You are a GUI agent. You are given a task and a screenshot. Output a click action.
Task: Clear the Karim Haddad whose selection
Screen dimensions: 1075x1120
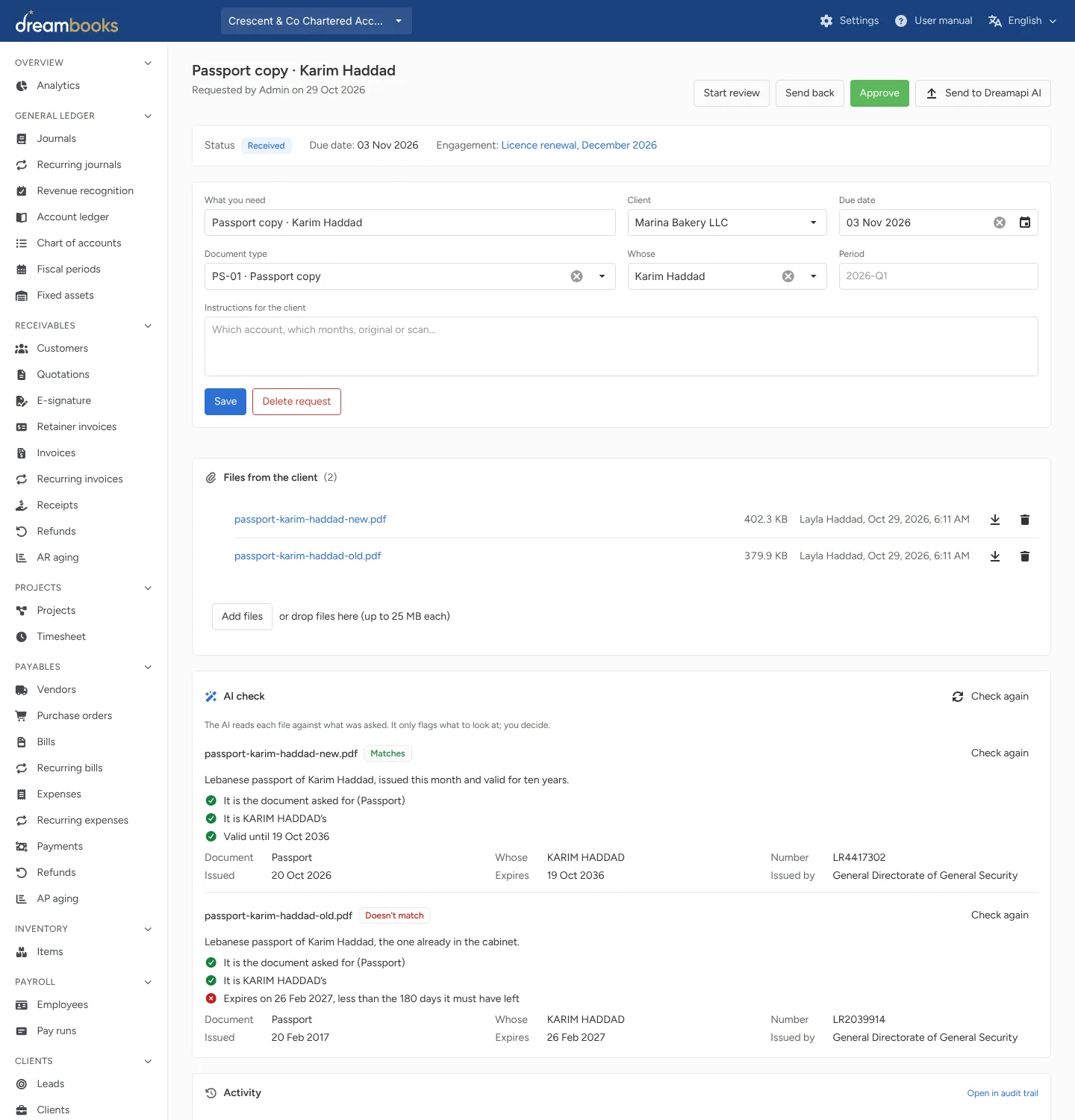coord(788,276)
